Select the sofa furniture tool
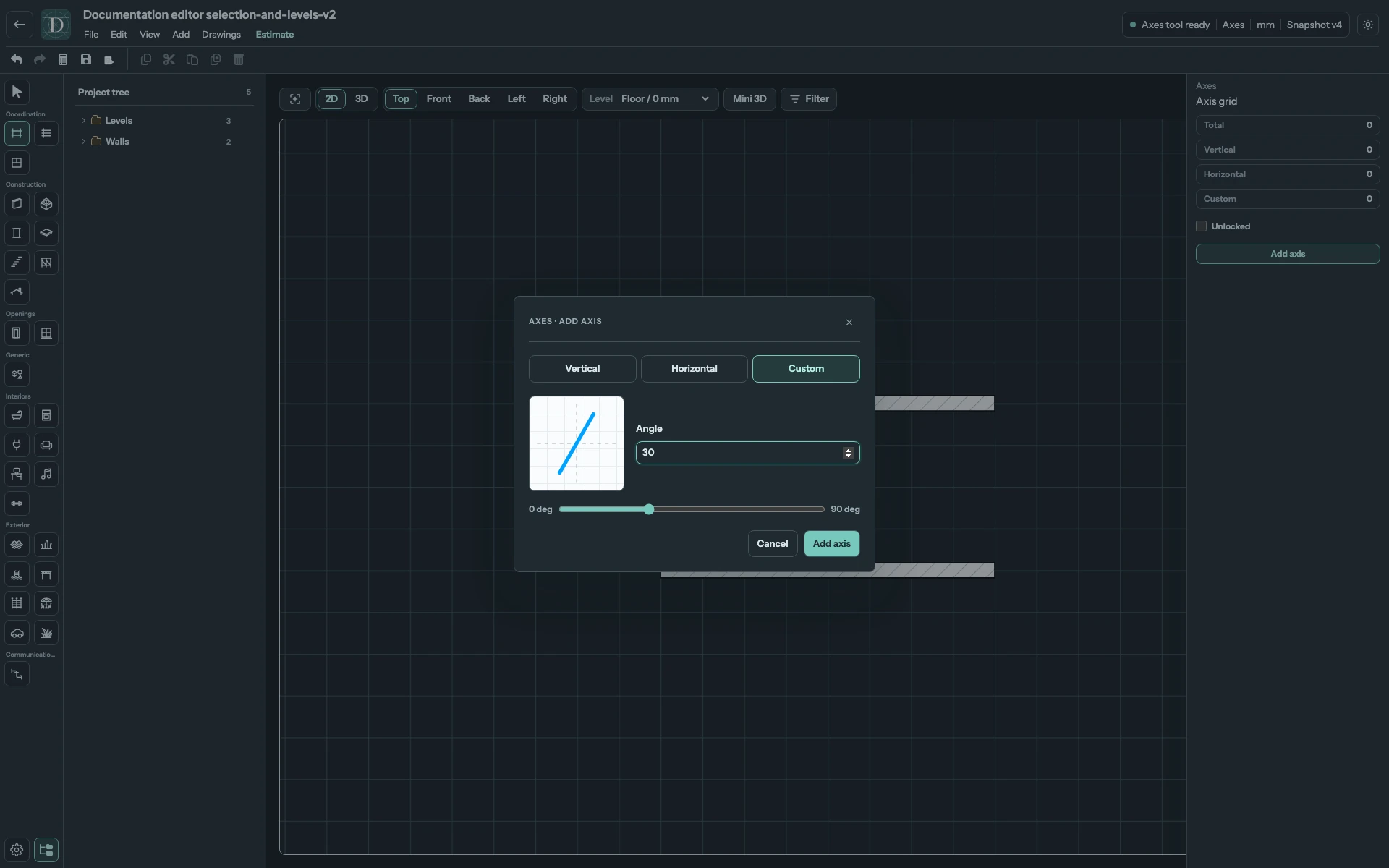Screen dimensions: 1389x868 coord(46,445)
